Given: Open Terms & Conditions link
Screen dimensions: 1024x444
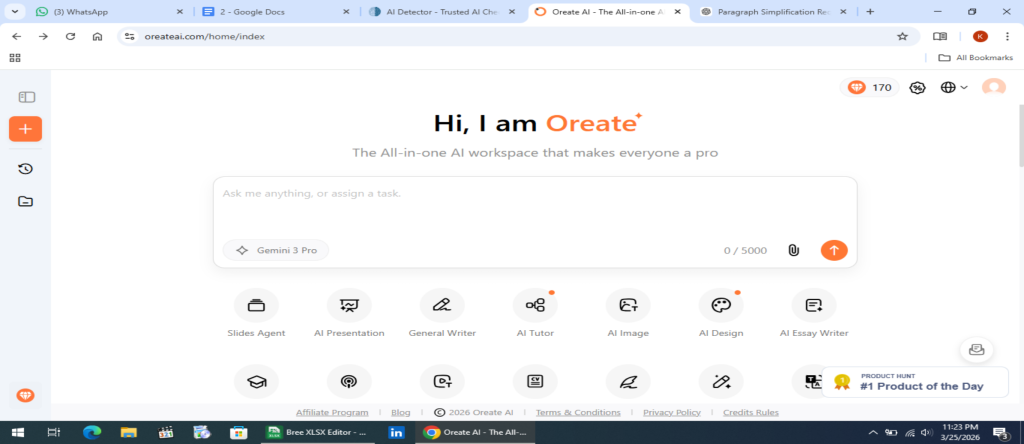Looking at the screenshot, I should click(578, 413).
